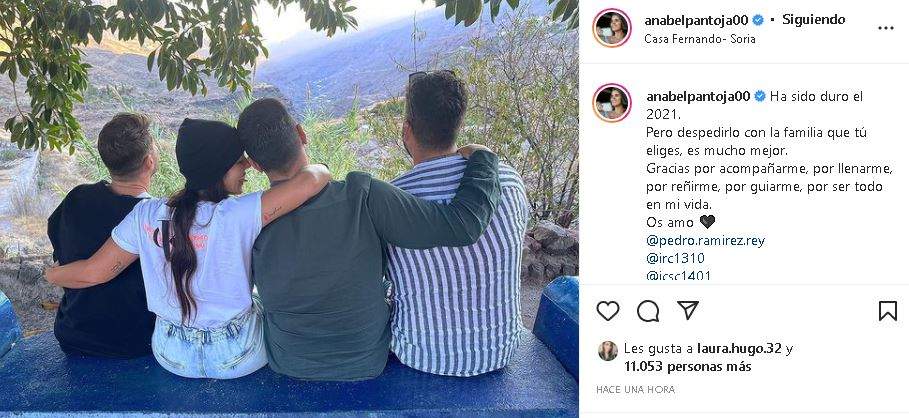Click the small liker avatar thumbnail
This screenshot has width=909, height=418.
tap(608, 351)
